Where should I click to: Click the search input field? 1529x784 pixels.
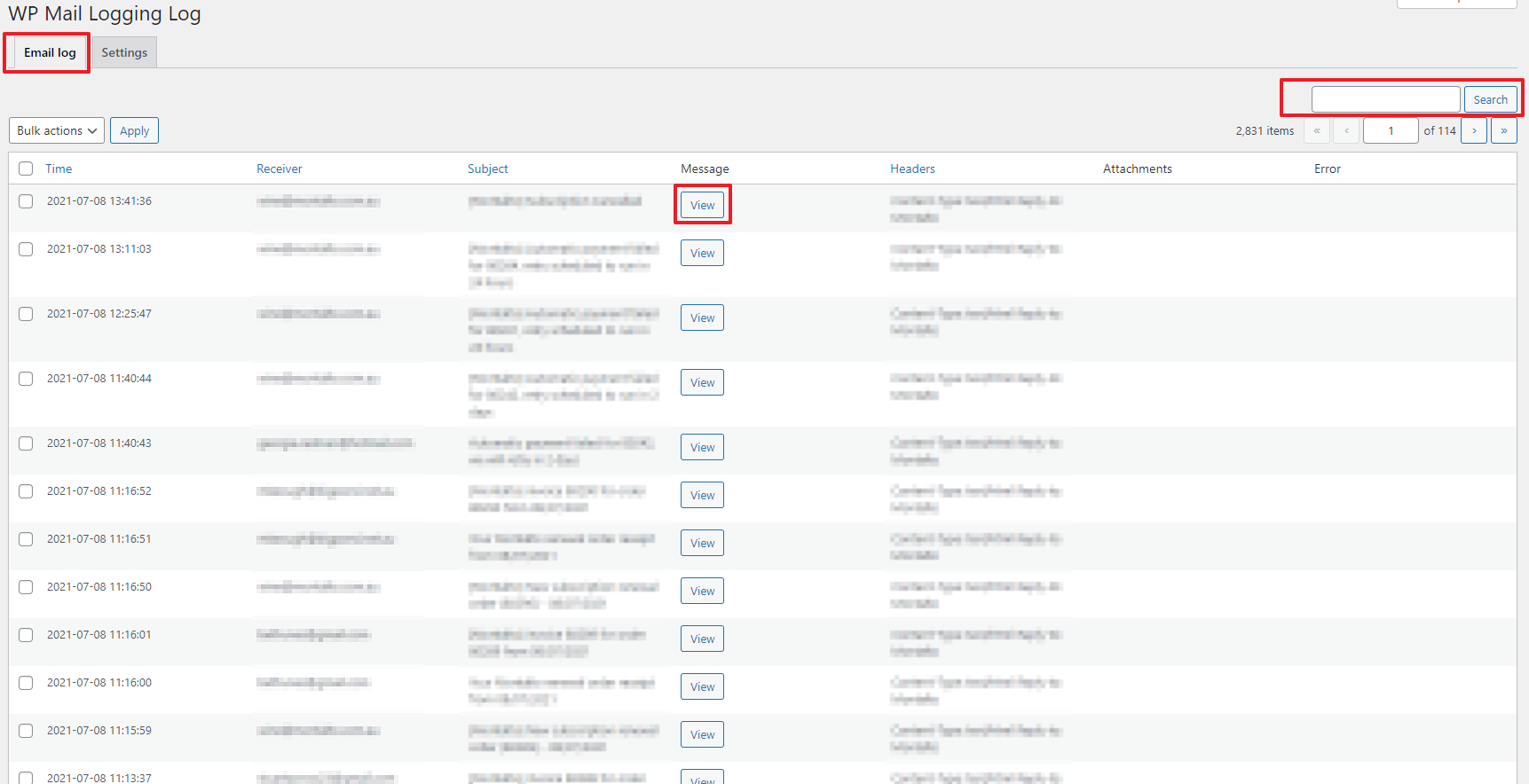1385,99
